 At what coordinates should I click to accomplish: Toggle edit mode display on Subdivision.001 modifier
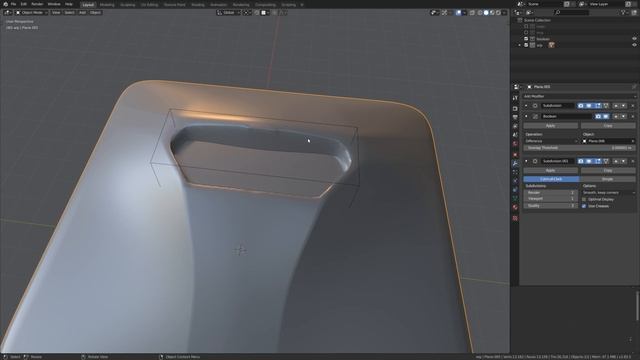pos(598,161)
